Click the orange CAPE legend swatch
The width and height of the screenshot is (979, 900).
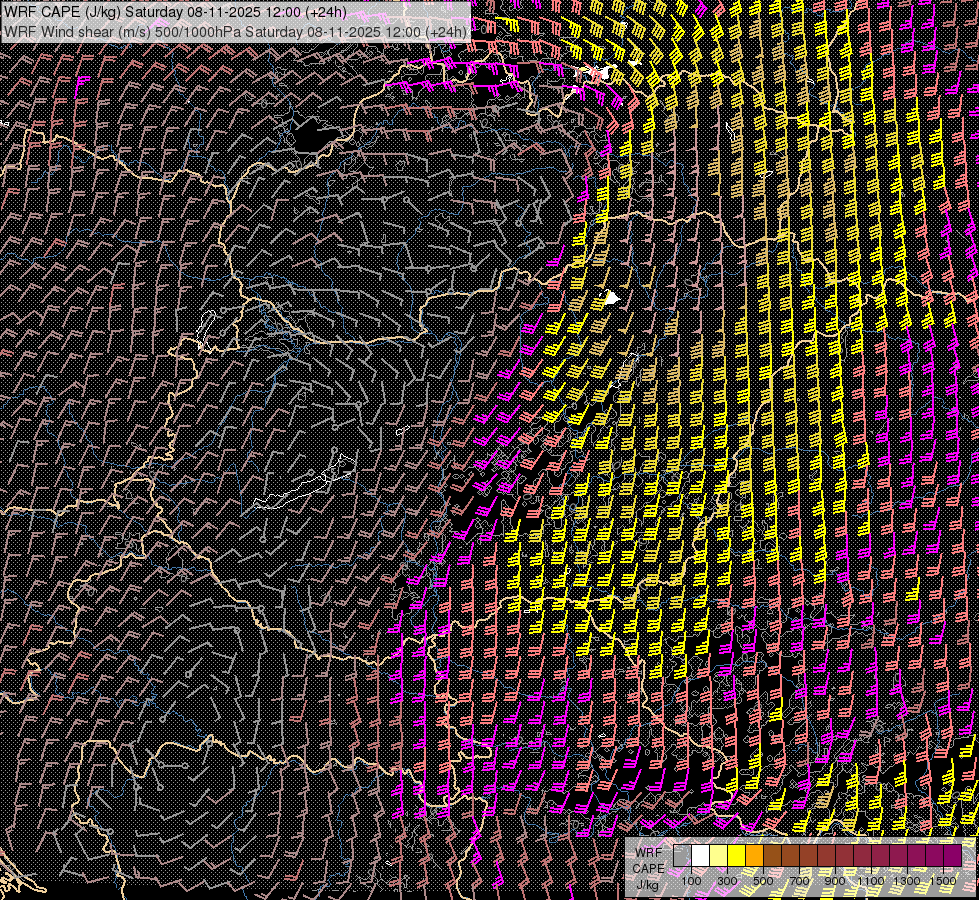click(x=754, y=856)
